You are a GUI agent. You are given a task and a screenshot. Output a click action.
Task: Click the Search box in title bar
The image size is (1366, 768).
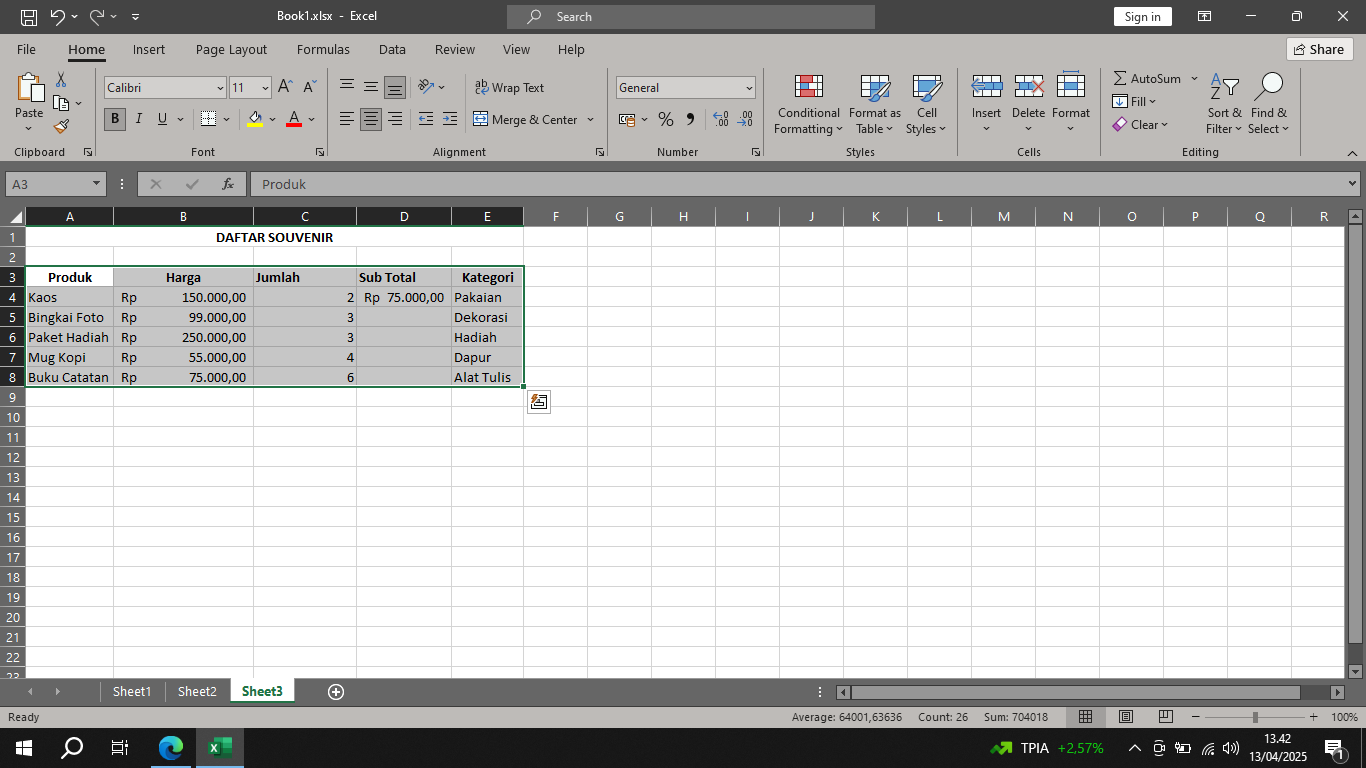point(690,17)
